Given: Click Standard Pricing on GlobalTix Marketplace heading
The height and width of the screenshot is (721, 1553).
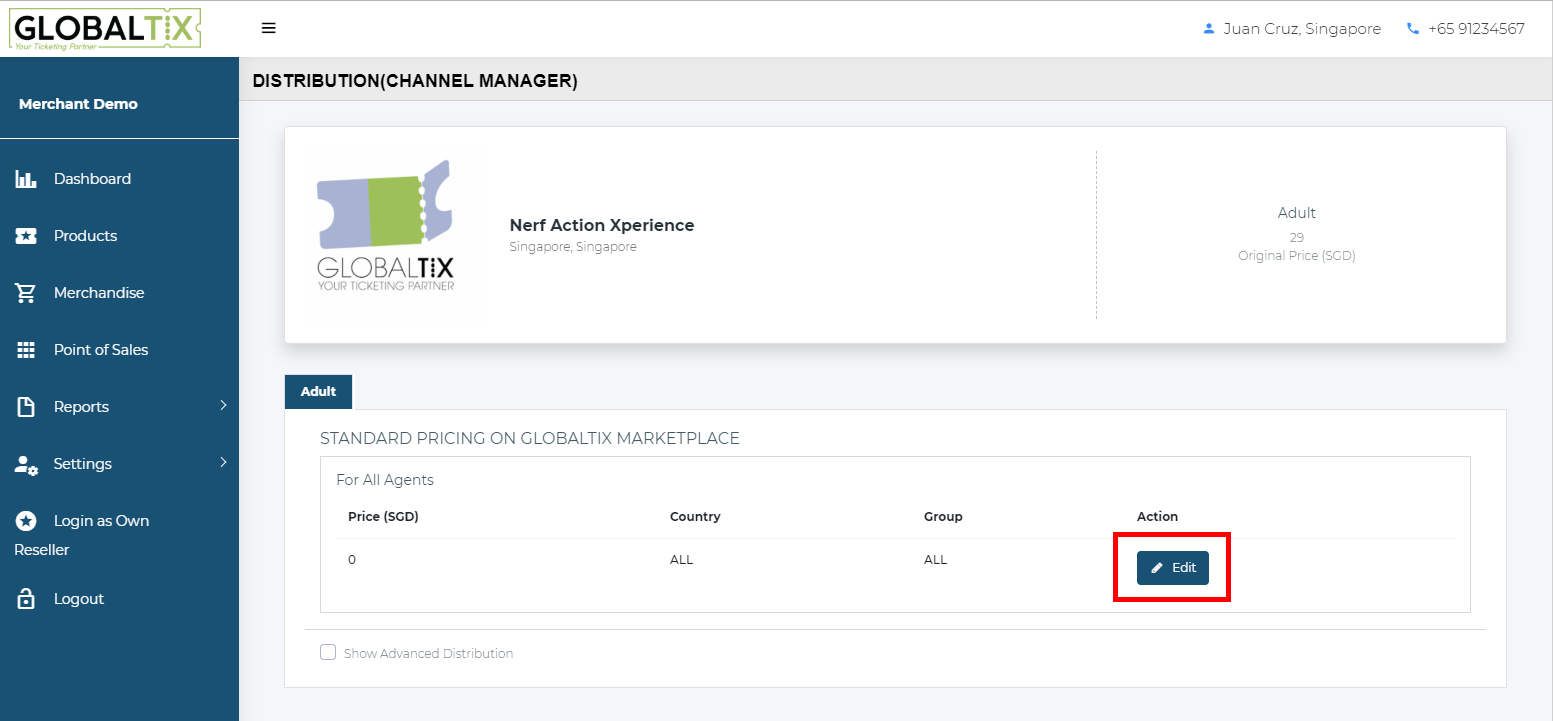Looking at the screenshot, I should (x=530, y=438).
